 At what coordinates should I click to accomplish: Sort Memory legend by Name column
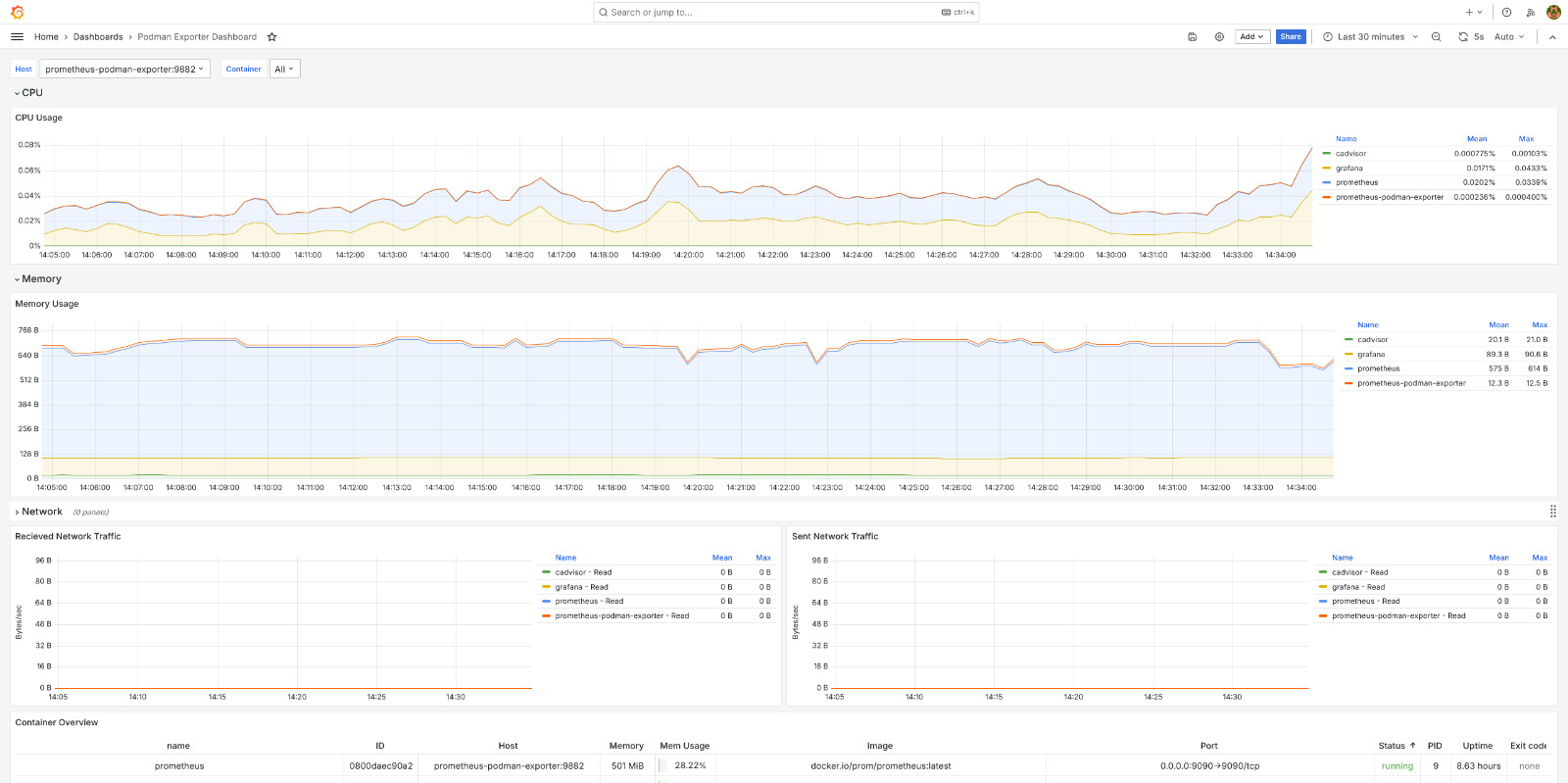[1368, 325]
